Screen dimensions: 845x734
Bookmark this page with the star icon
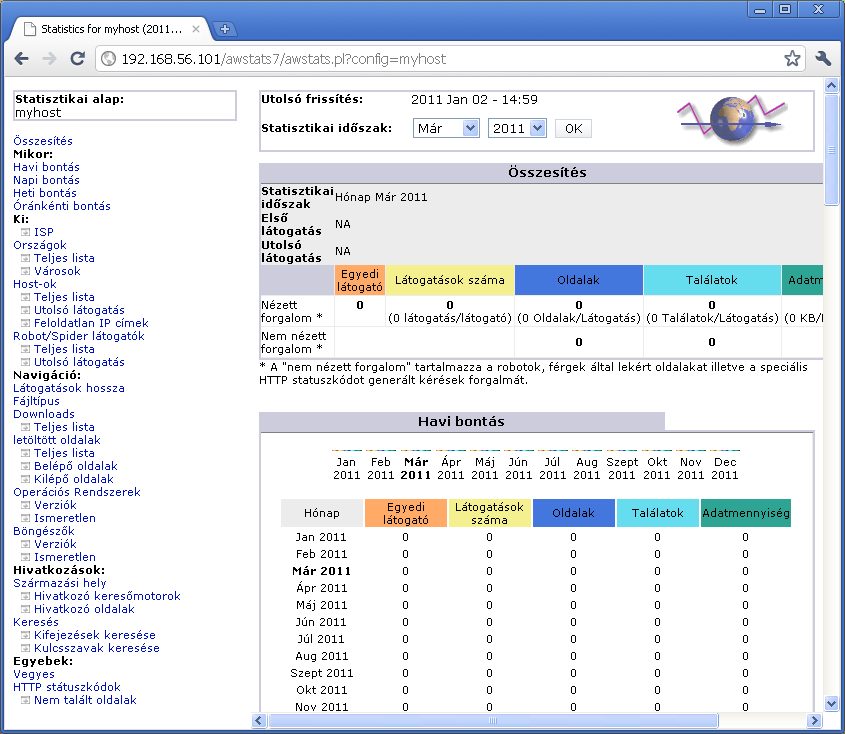(x=792, y=58)
